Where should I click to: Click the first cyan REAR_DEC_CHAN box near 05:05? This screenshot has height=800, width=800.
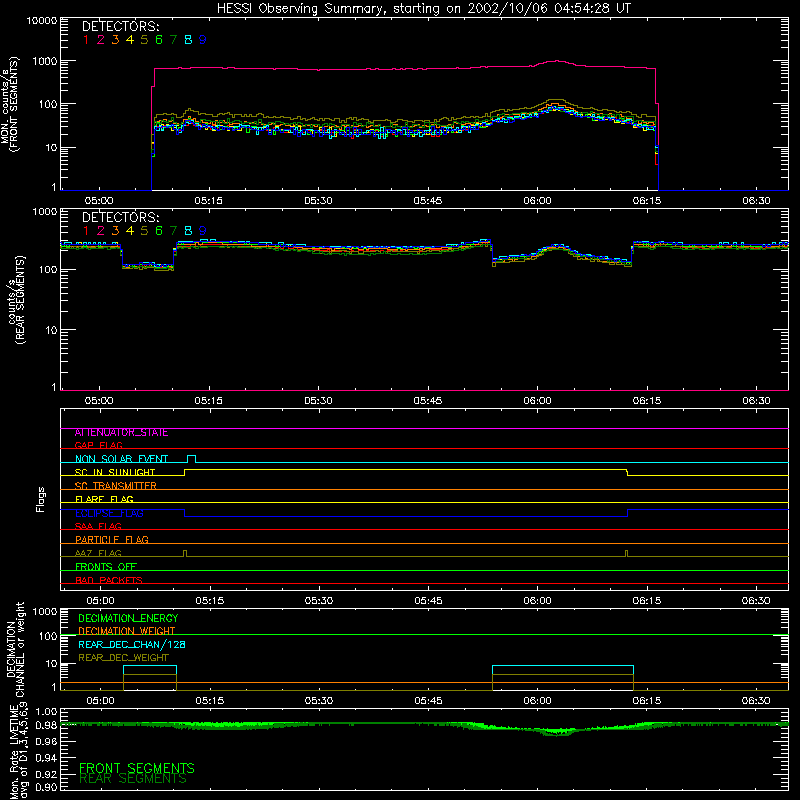coord(150,670)
